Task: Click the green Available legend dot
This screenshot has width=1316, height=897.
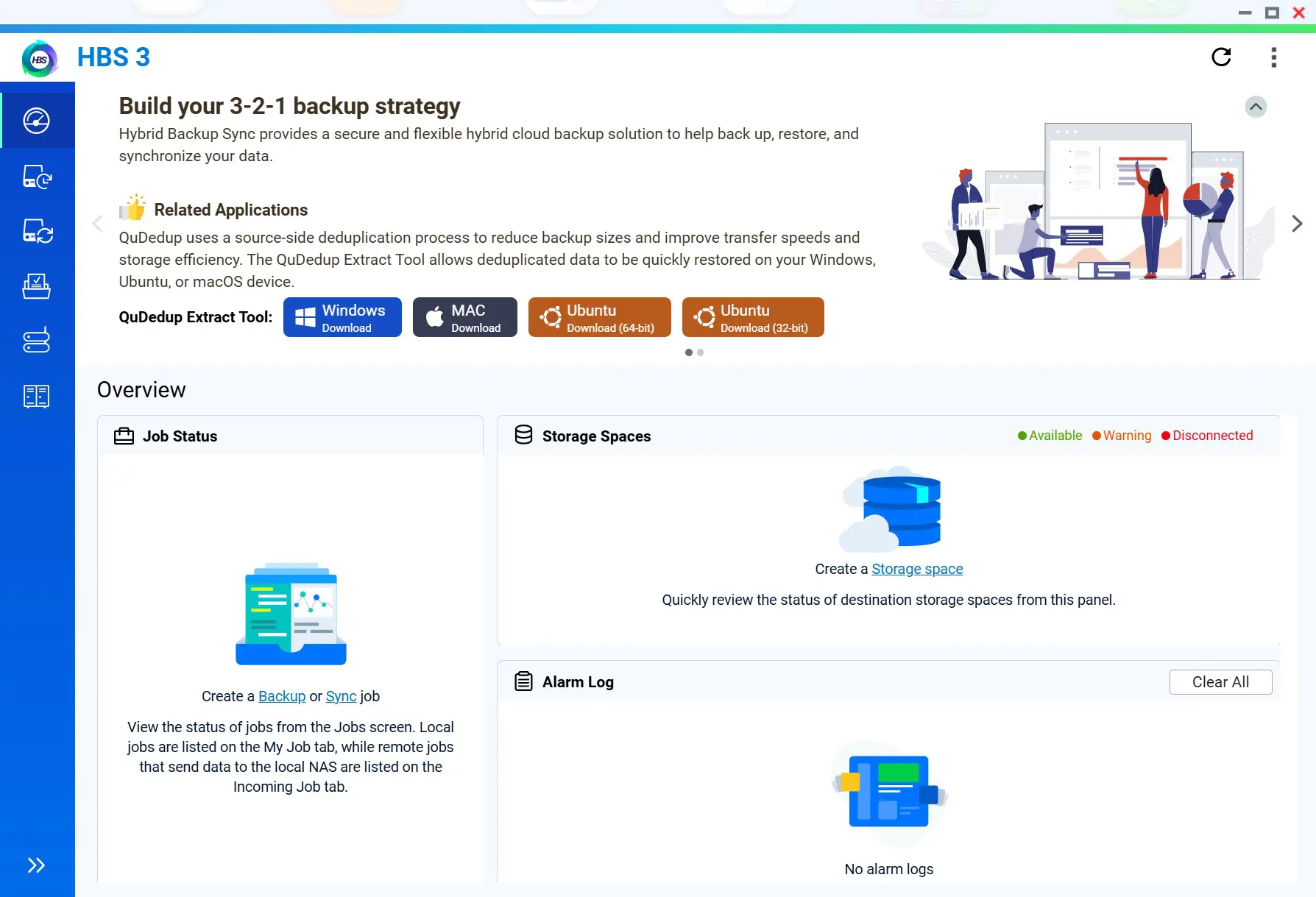Action: coord(1022,436)
